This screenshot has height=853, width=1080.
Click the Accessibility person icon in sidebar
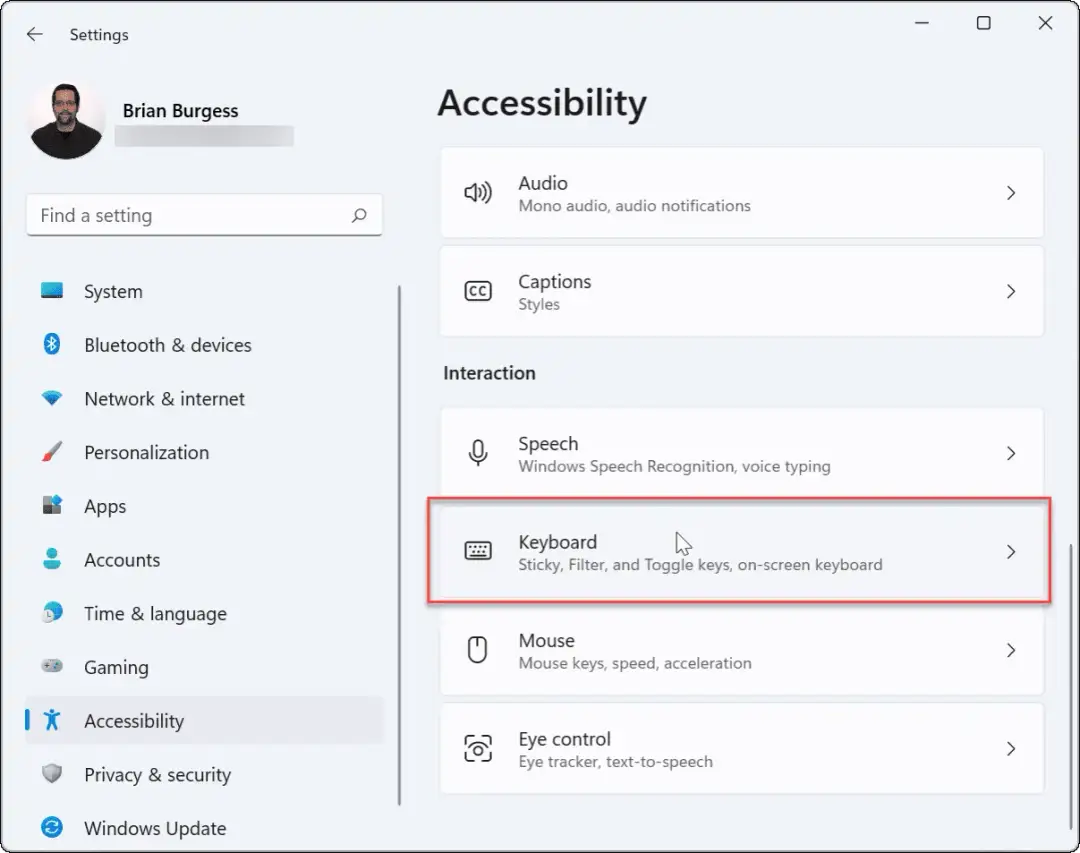click(53, 720)
